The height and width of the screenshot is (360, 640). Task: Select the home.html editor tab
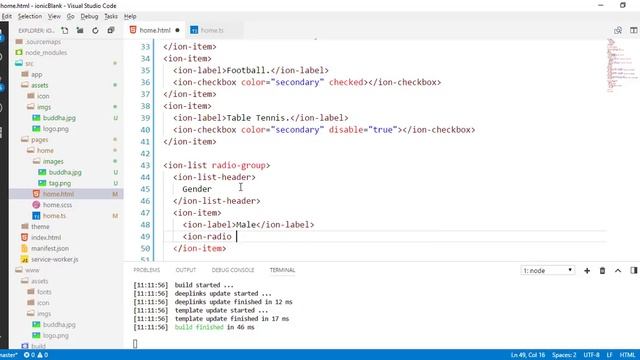coord(155,30)
